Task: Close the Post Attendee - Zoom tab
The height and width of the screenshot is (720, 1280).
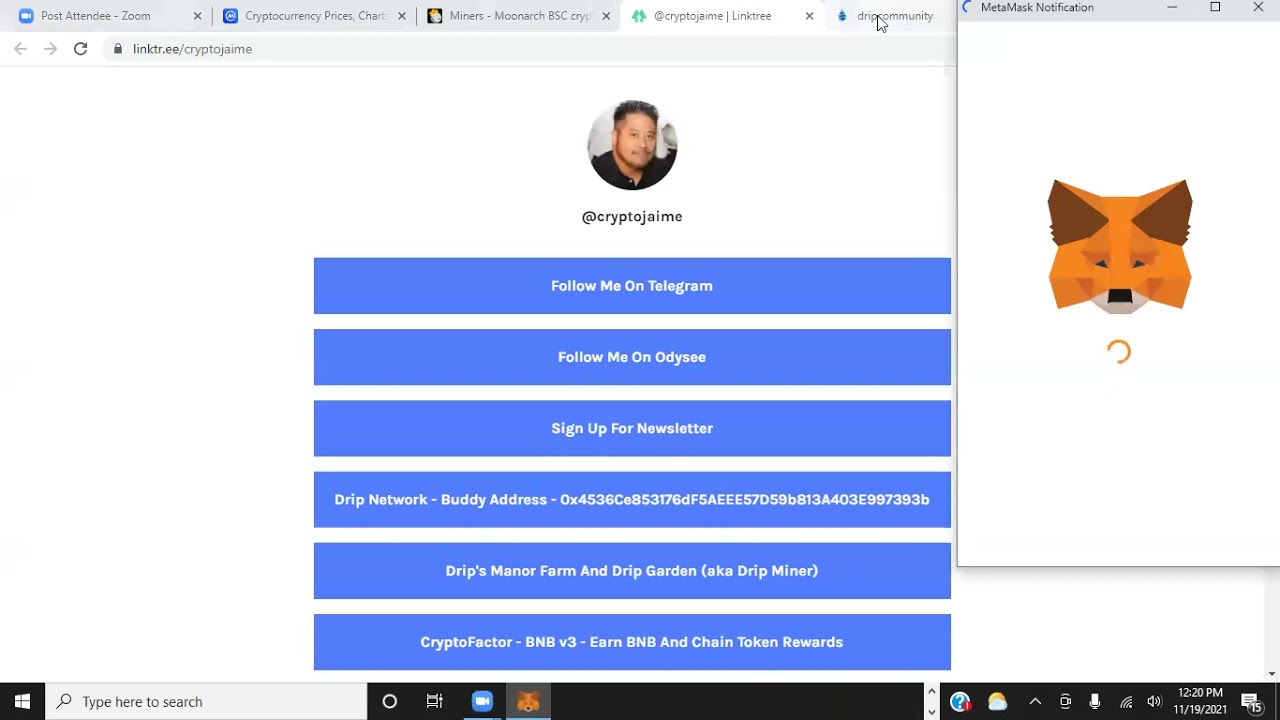Action: pos(197,16)
